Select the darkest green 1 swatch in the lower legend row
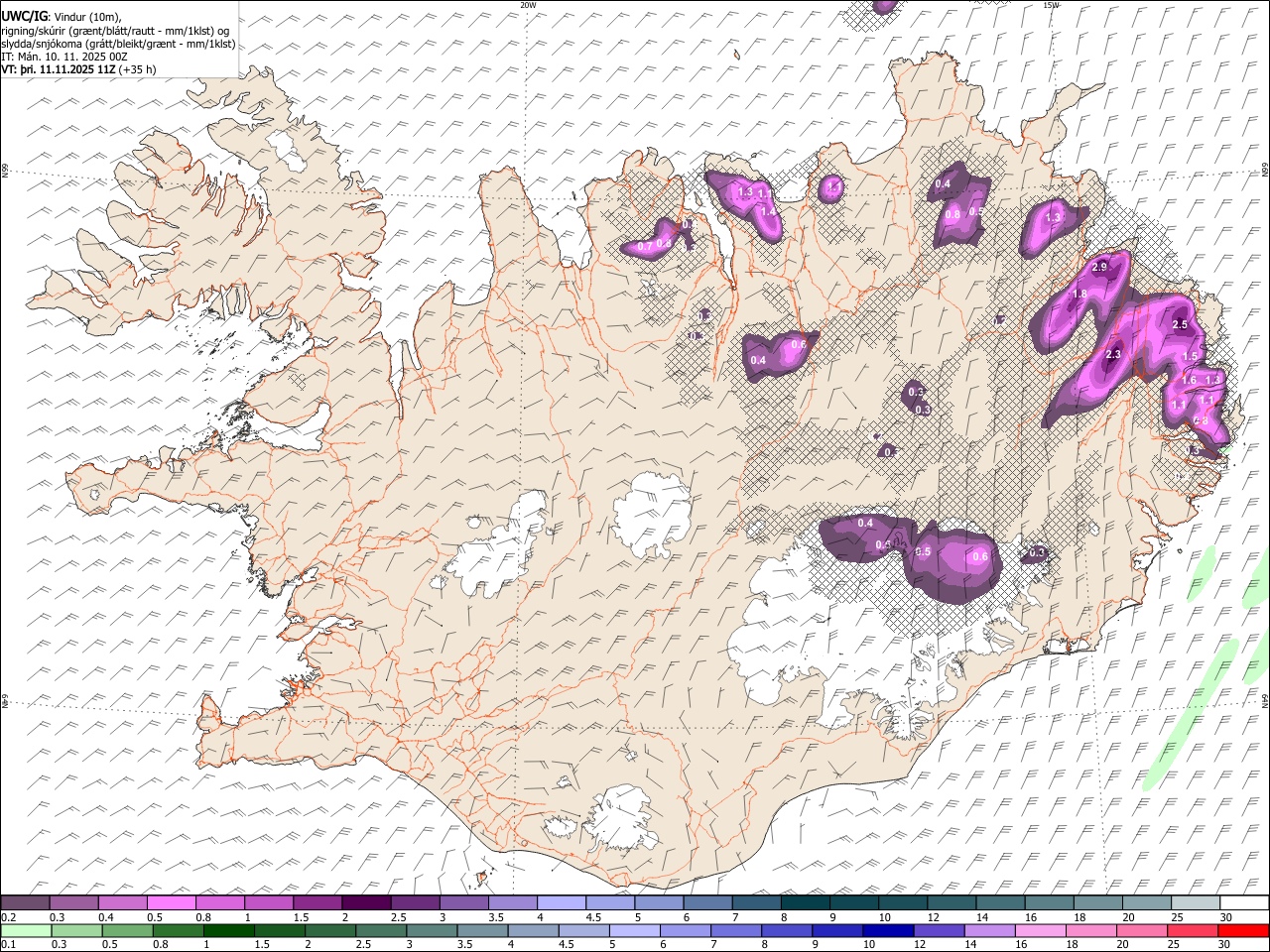The image size is (1270, 952). click(x=229, y=930)
